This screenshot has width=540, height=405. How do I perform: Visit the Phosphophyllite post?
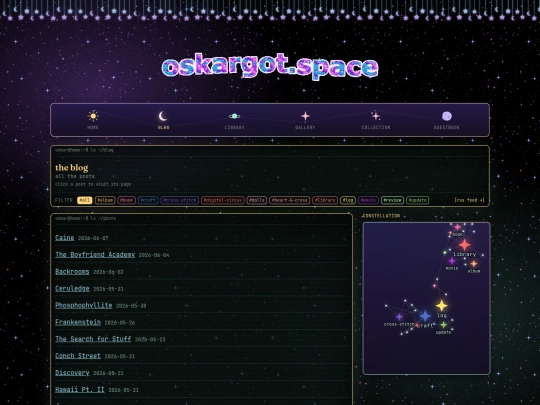[x=84, y=305]
